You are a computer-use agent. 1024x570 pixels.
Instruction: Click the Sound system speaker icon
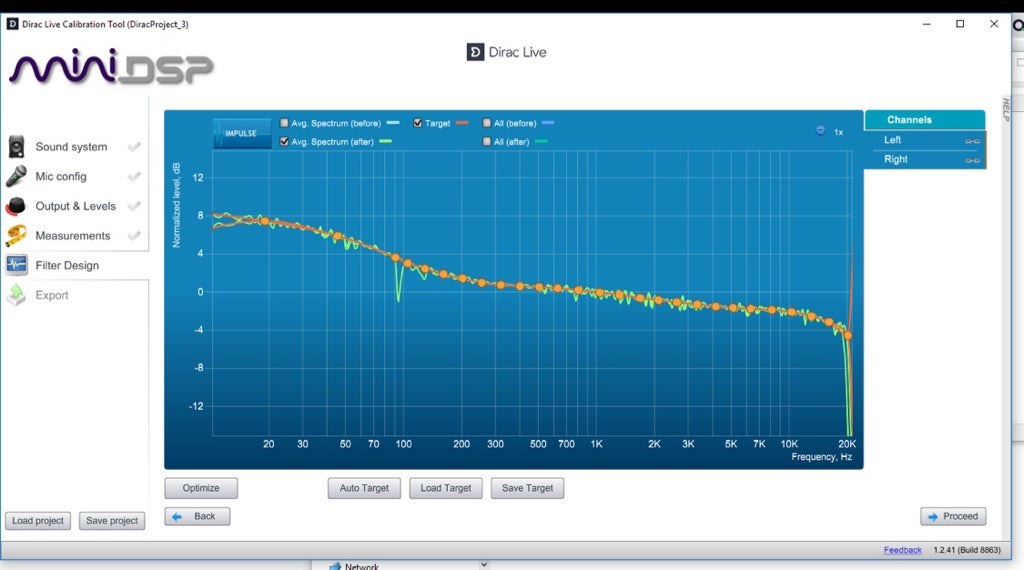pos(17,147)
